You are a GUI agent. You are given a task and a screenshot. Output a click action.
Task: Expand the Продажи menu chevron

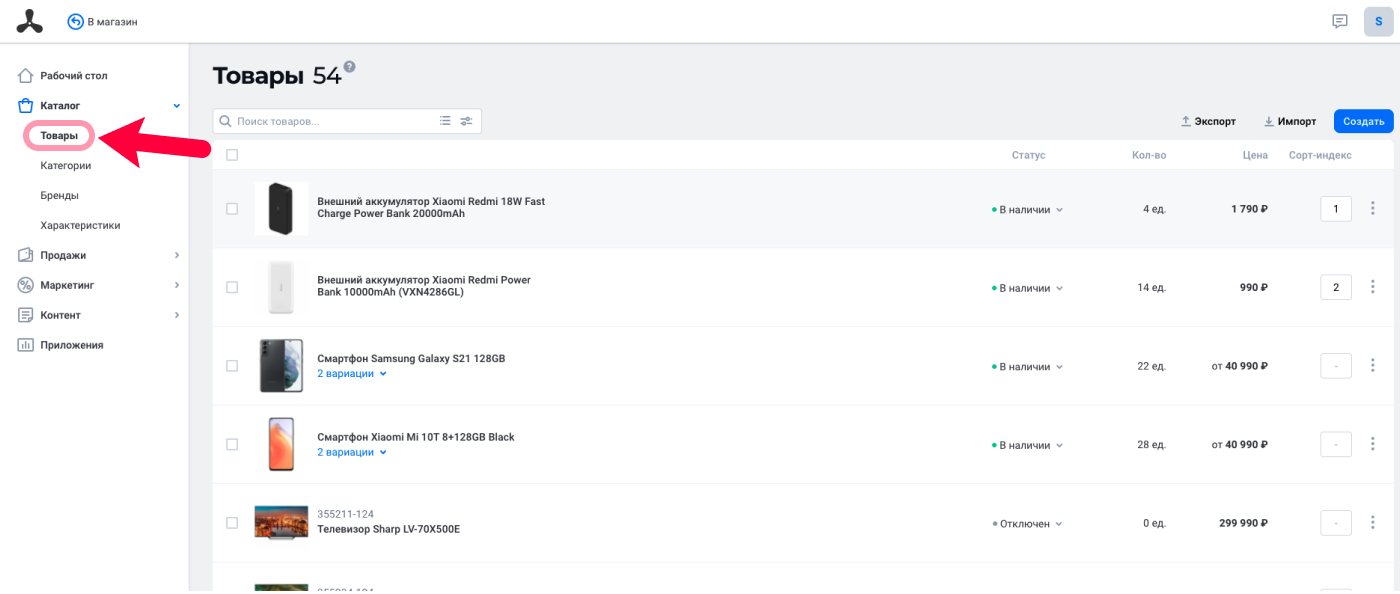coord(176,255)
